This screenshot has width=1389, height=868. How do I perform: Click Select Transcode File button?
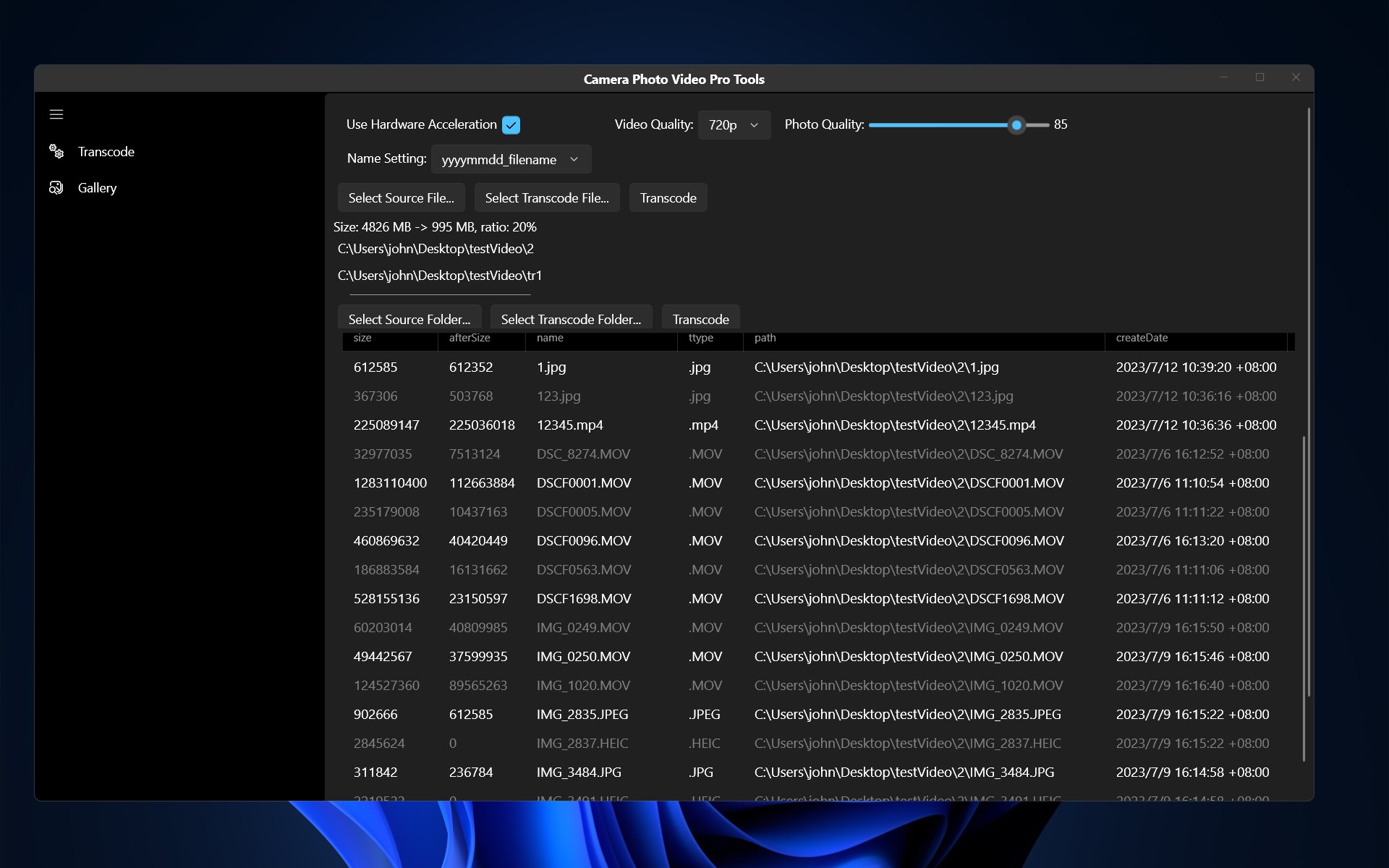[x=546, y=197]
